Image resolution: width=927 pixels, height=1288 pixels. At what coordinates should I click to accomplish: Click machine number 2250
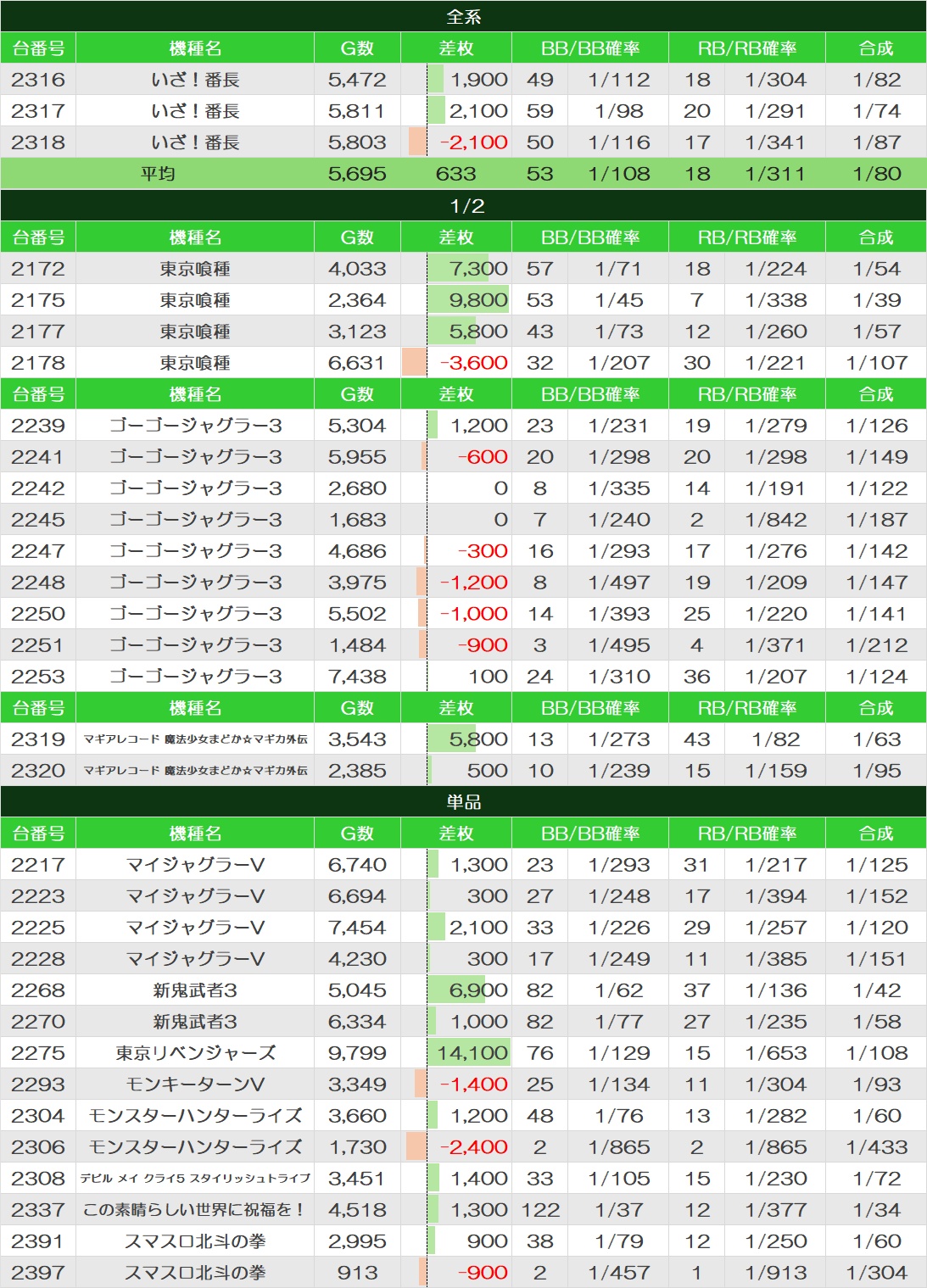pyautogui.click(x=38, y=614)
